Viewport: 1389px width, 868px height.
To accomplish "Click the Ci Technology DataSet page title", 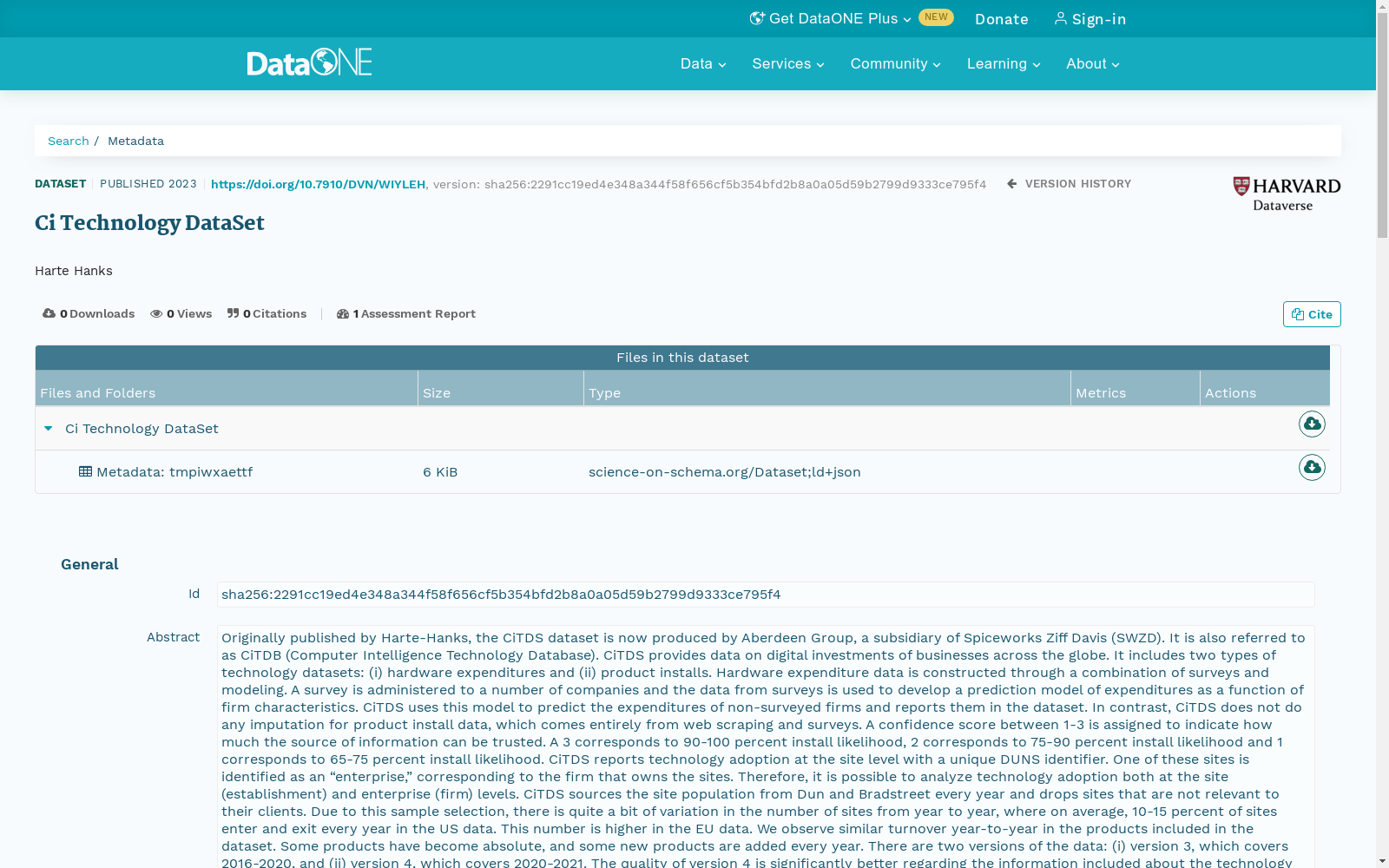I will [x=149, y=223].
